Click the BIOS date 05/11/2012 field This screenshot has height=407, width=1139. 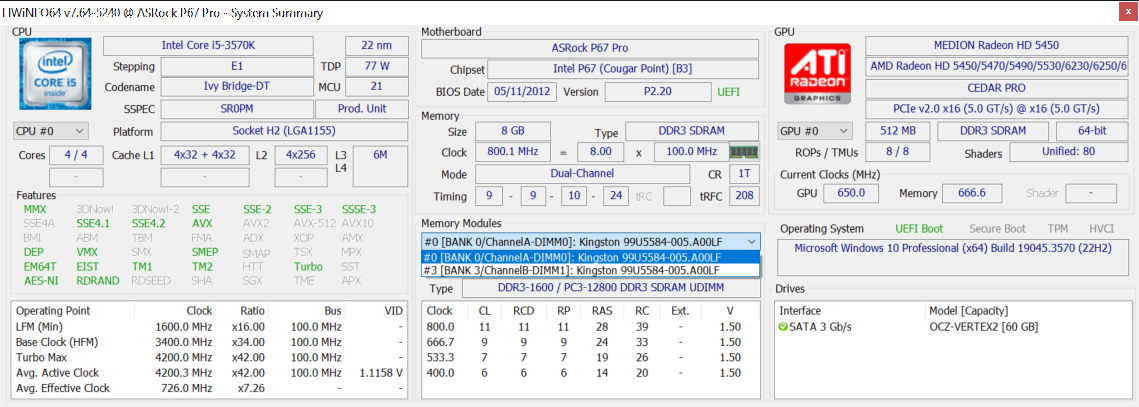[x=524, y=92]
